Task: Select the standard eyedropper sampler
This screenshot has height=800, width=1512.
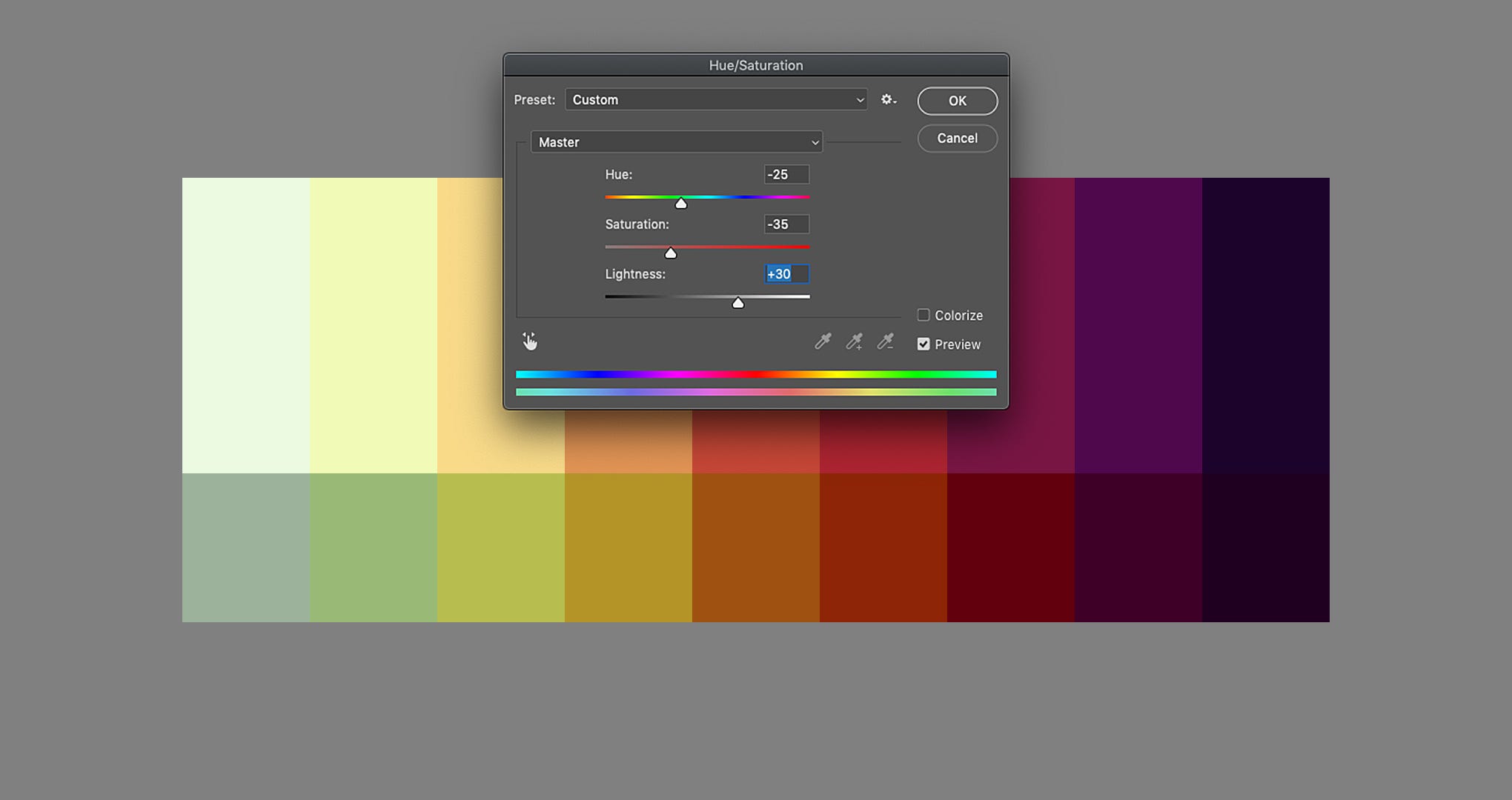Action: point(823,342)
